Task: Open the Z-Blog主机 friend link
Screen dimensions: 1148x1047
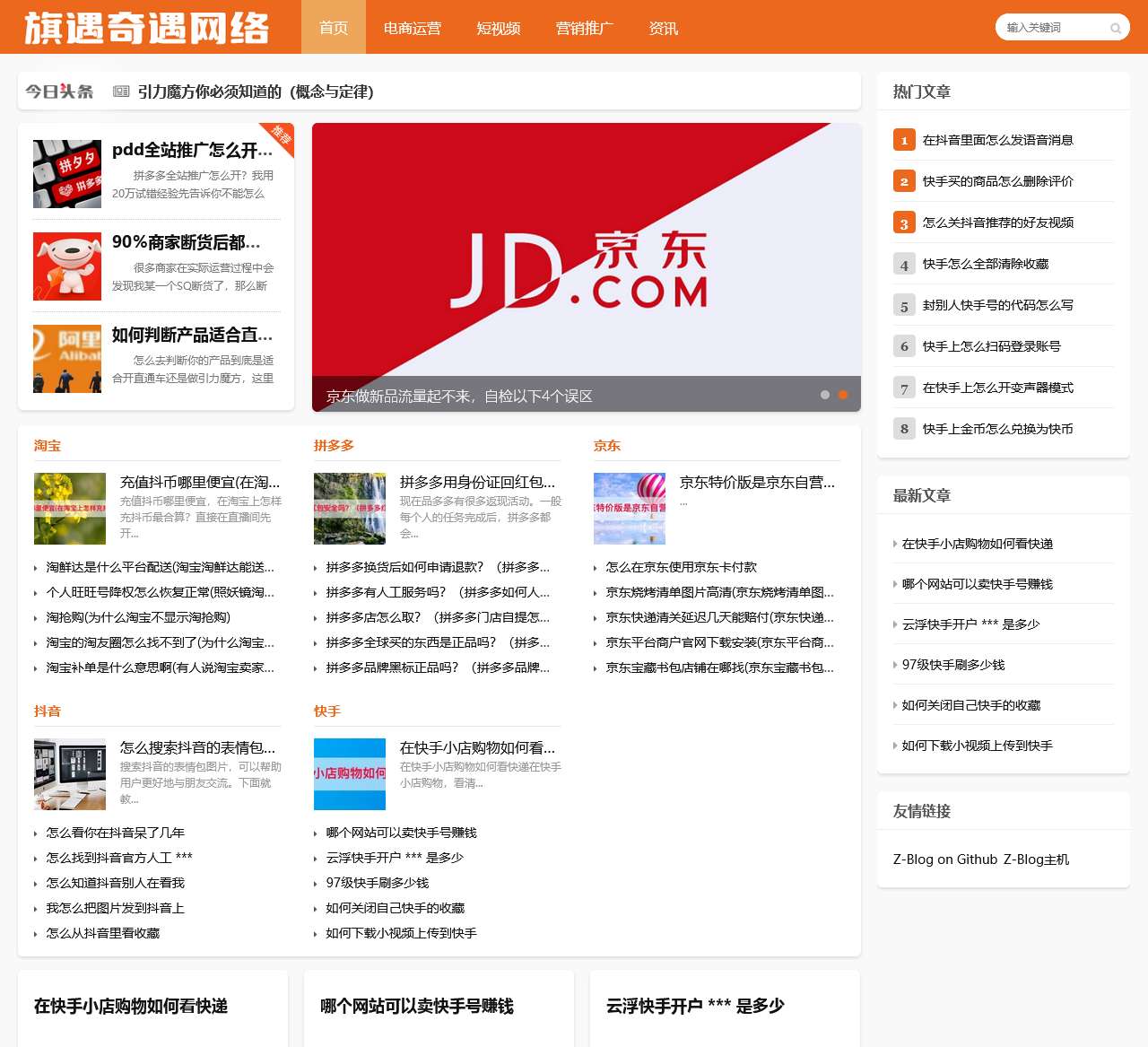Action: click(x=1037, y=859)
